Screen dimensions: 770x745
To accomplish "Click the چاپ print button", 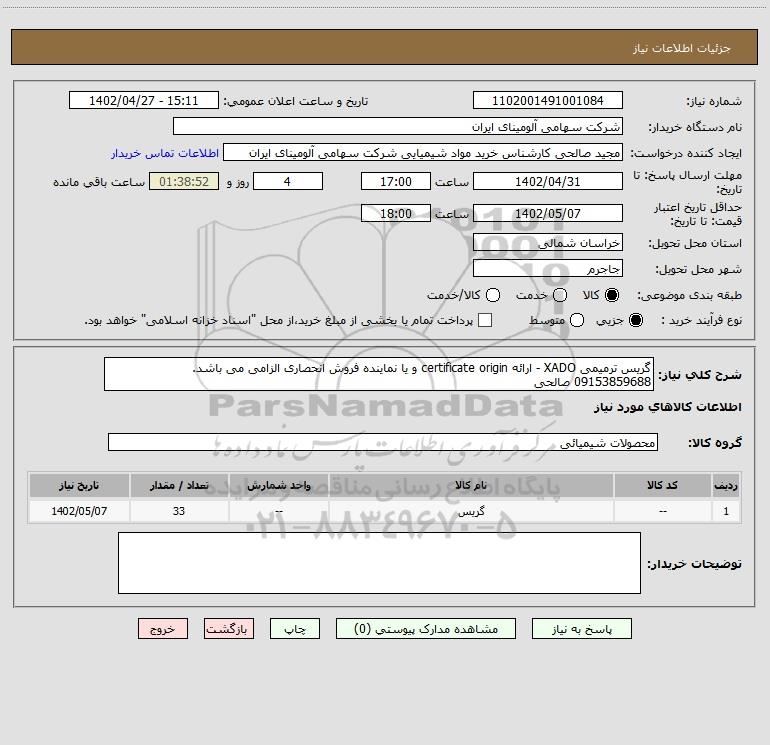I will [295, 629].
